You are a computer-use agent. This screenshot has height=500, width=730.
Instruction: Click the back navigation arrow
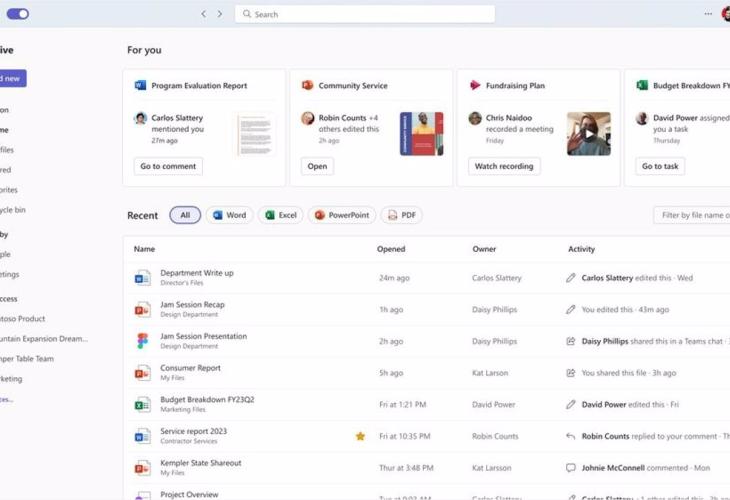pyautogui.click(x=204, y=14)
